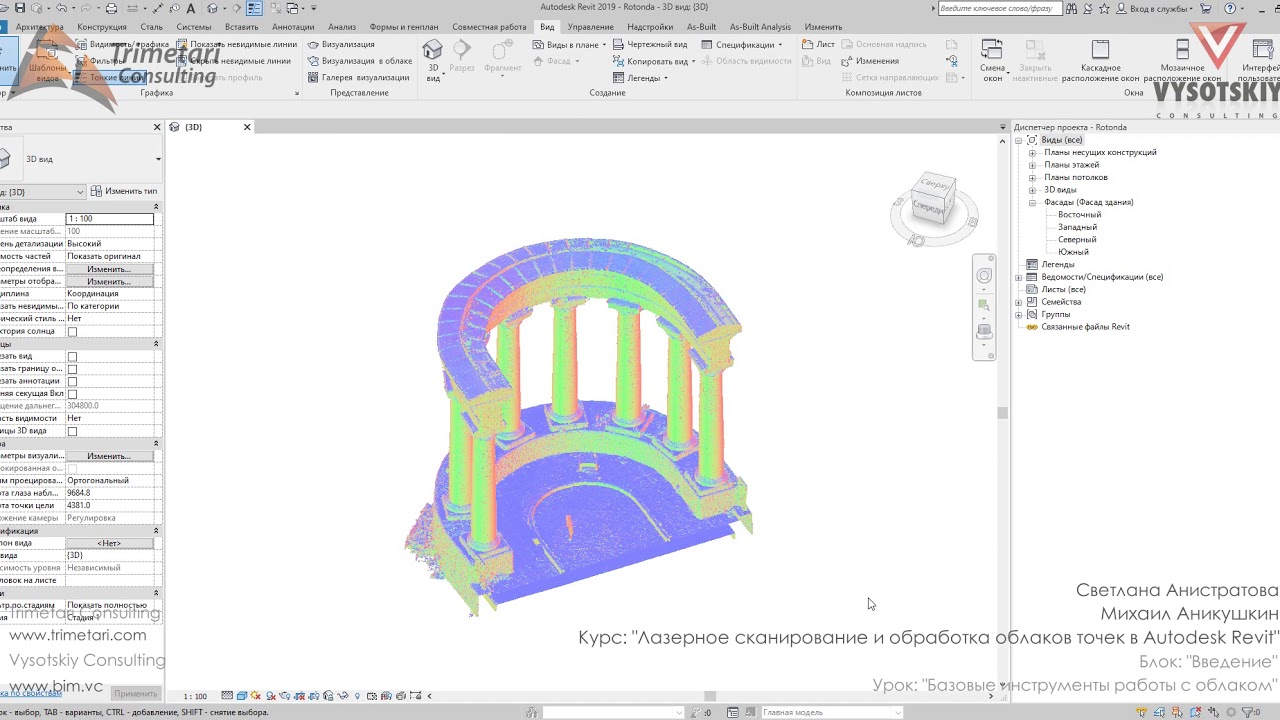
Task: Toggle the Показать вид (crop view) checkbox
Action: 72,357
